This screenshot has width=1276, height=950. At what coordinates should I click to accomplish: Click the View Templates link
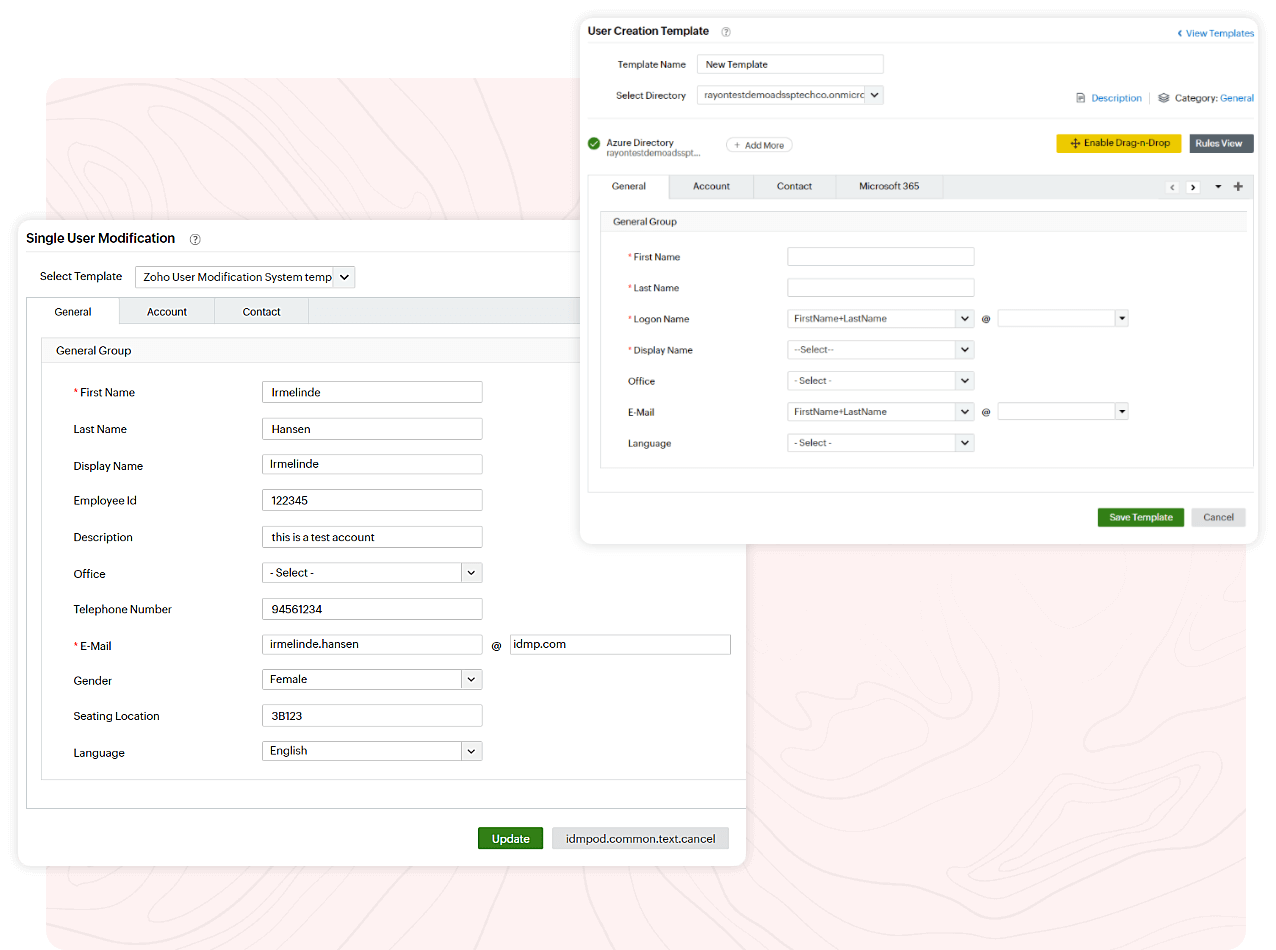(x=1216, y=33)
